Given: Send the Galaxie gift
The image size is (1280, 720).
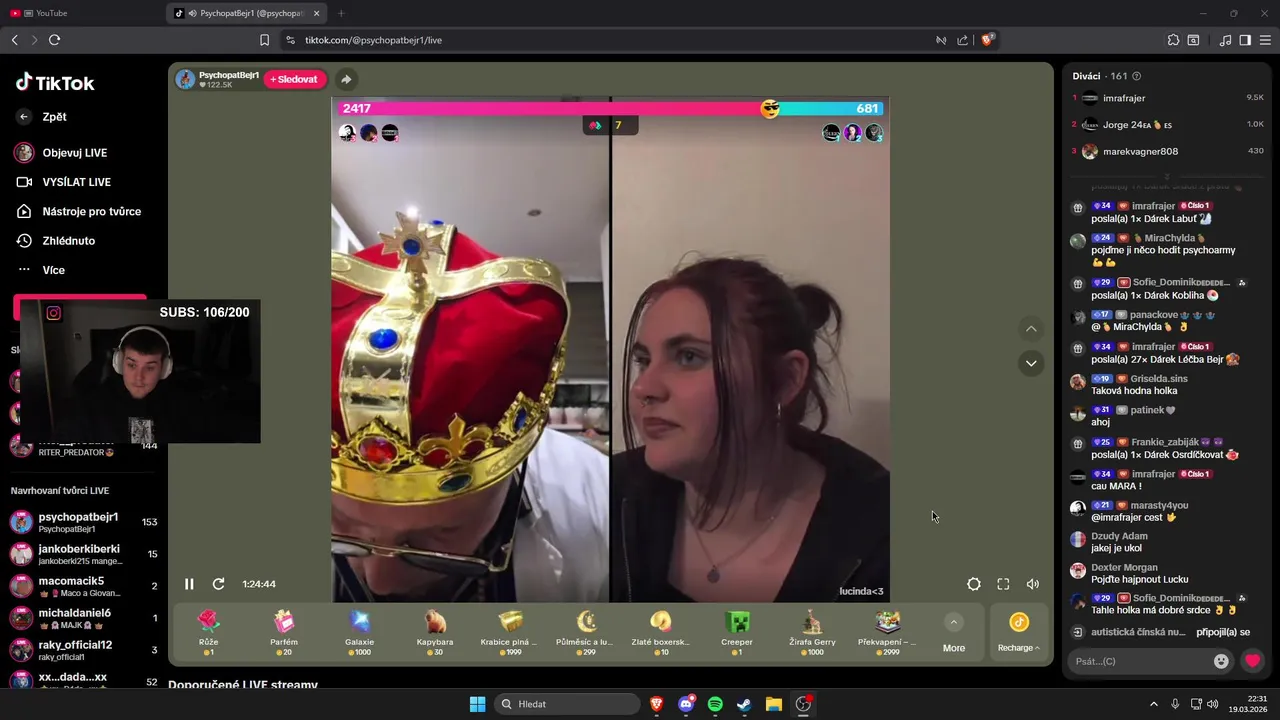Looking at the screenshot, I should point(359,632).
